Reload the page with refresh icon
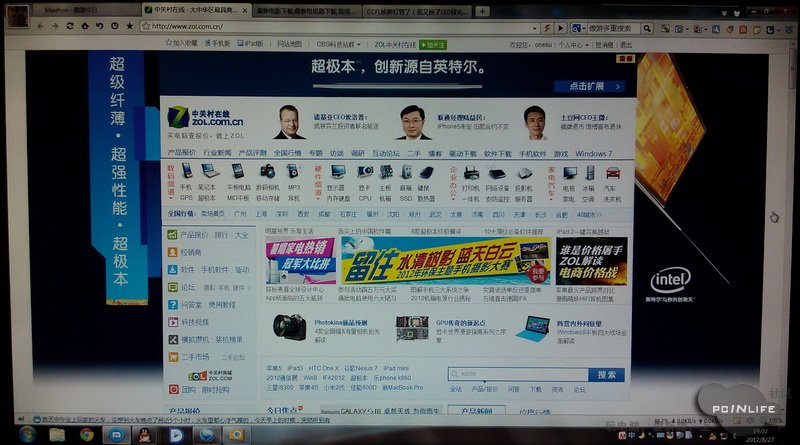 [70, 26]
